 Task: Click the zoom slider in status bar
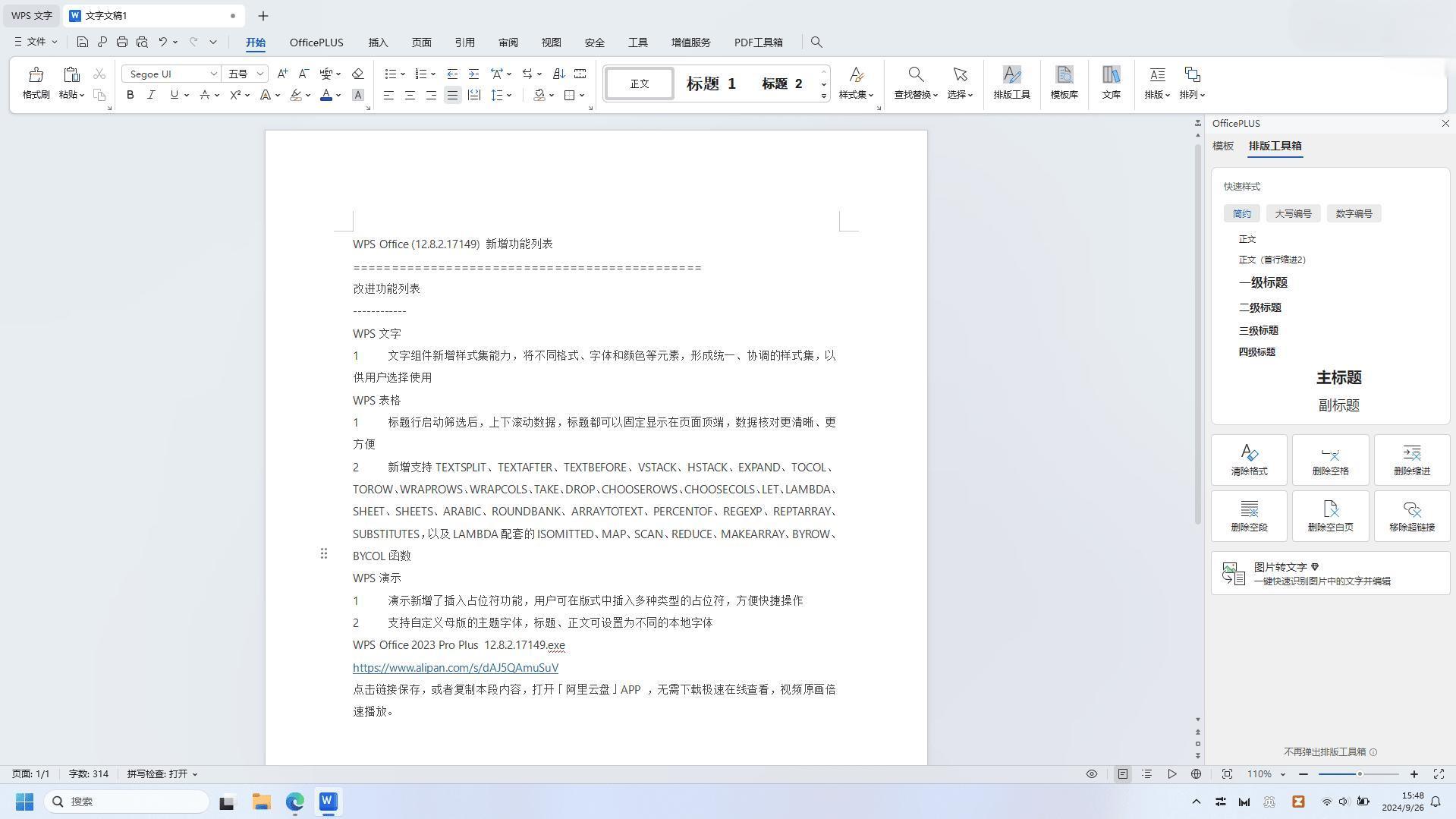[x=1358, y=774]
